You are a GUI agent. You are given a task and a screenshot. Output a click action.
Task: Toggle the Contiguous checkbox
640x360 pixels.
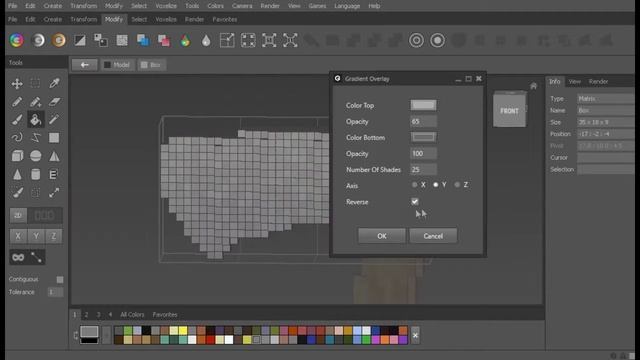60,280
